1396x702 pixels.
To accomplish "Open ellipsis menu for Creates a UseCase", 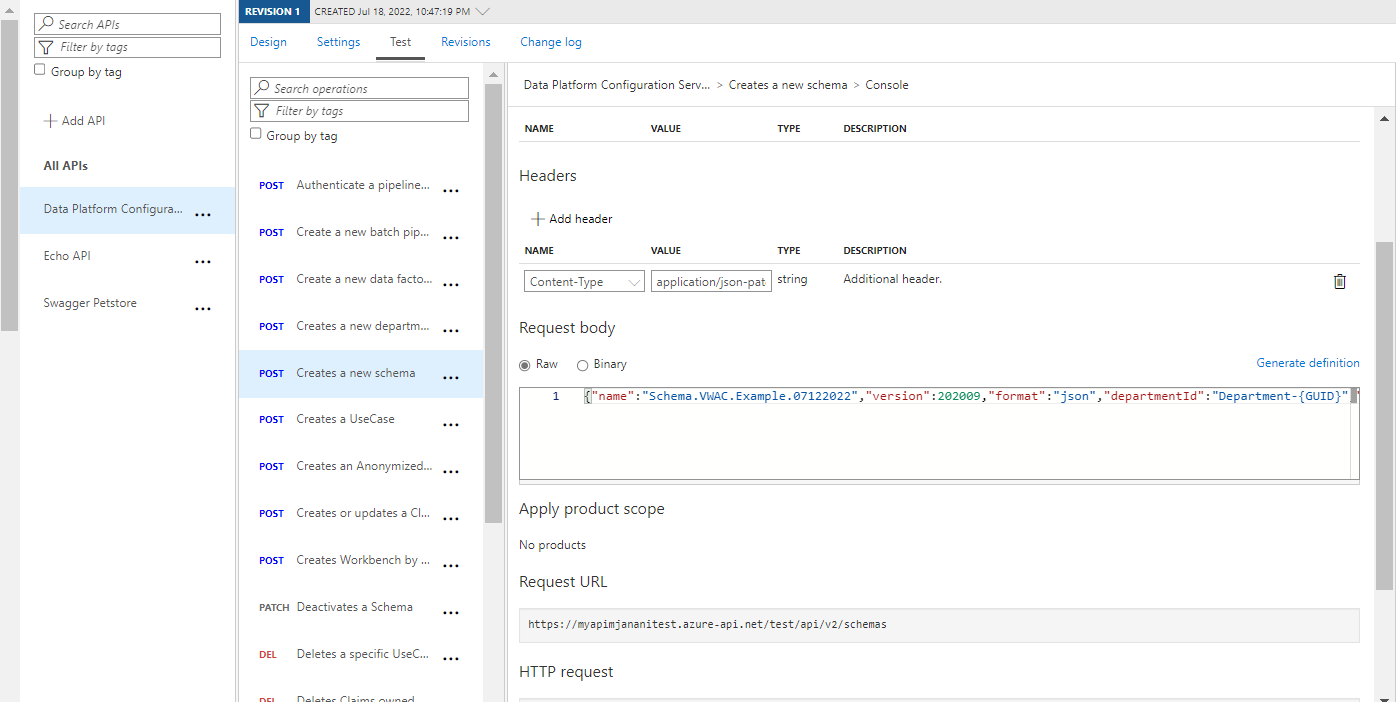I will click(451, 425).
